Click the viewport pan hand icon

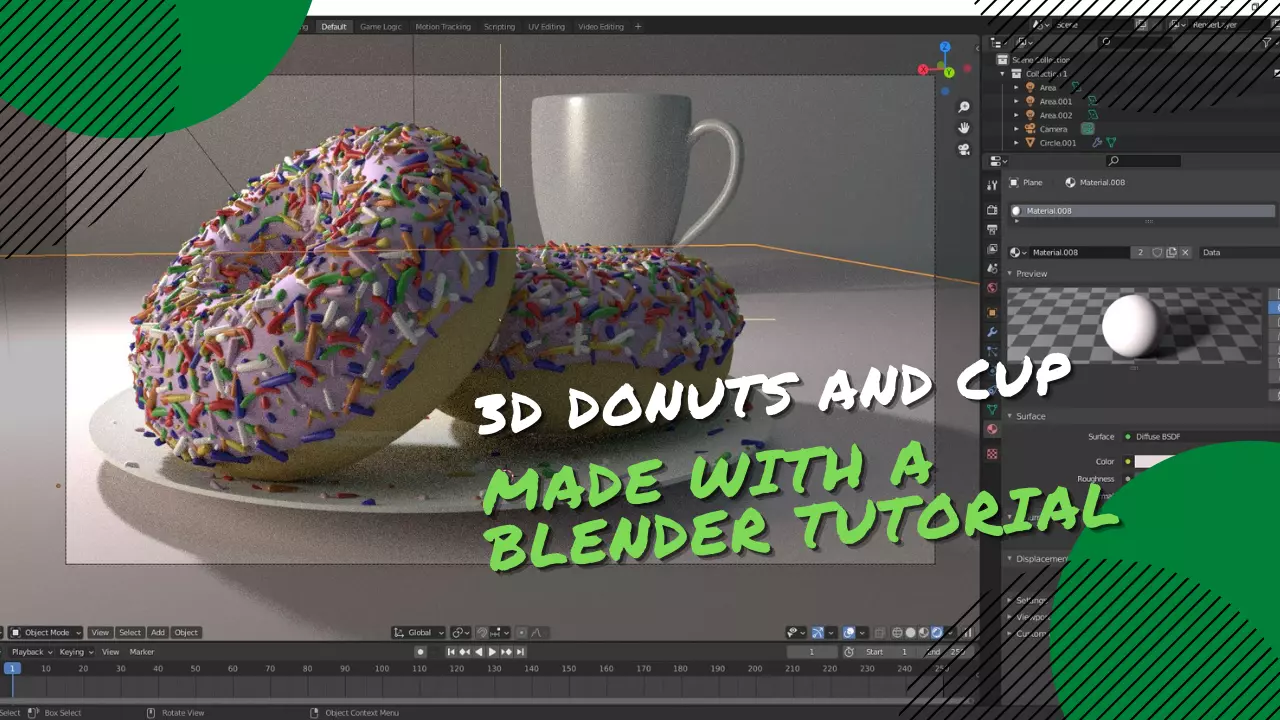coord(964,128)
